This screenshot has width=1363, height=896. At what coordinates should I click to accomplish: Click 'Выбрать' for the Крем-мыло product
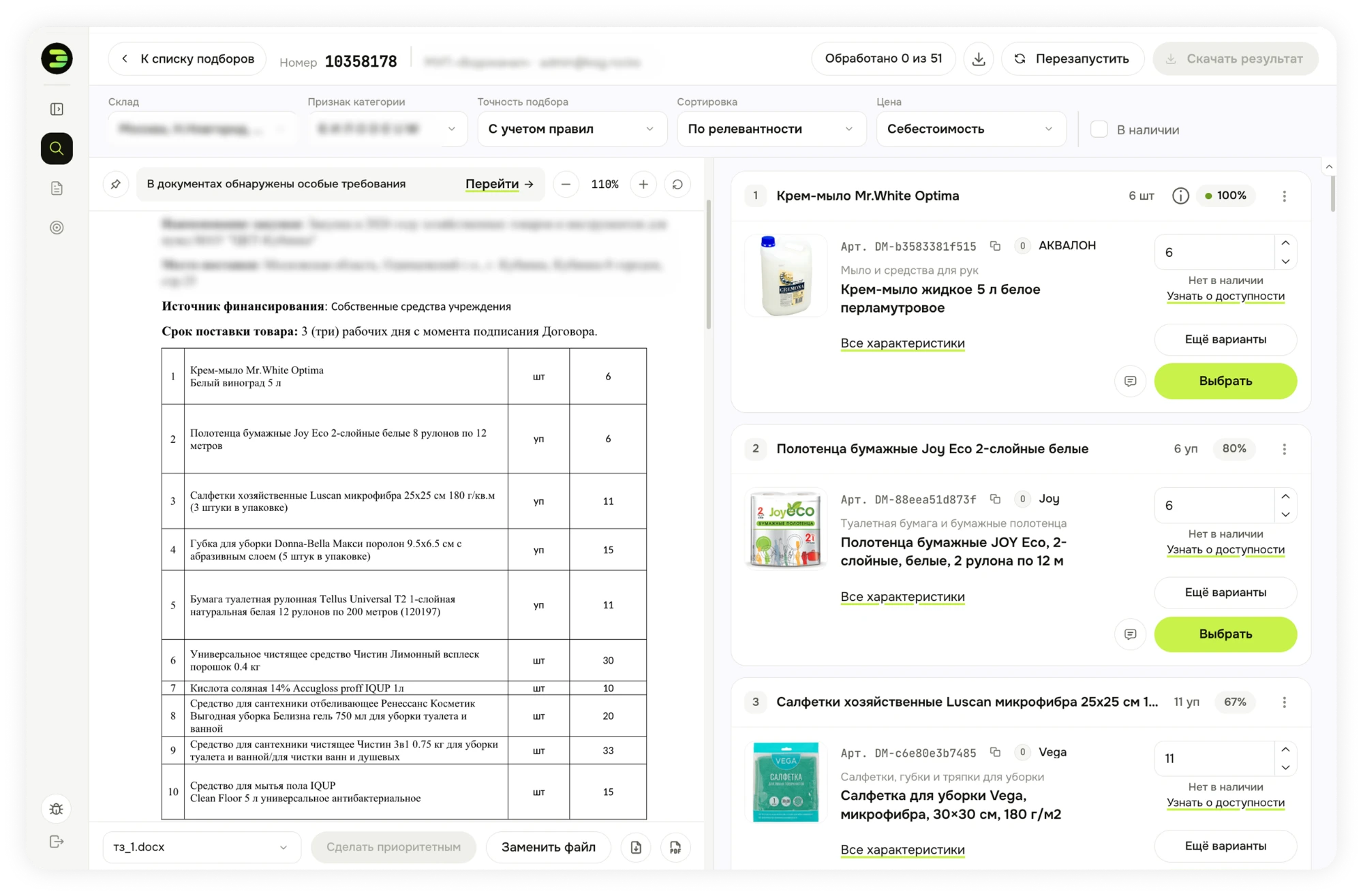(1225, 381)
